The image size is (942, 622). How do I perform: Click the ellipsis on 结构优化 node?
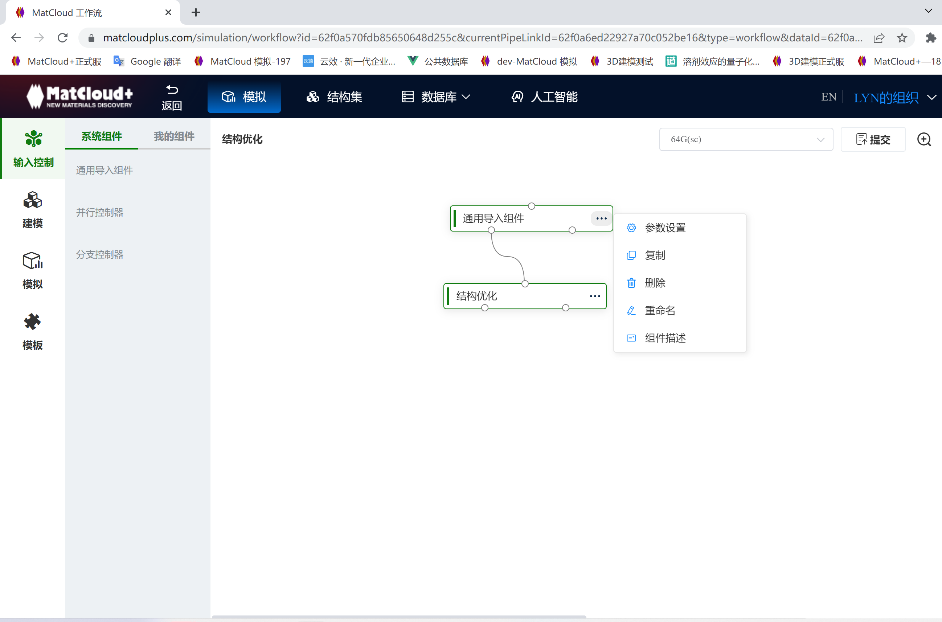pyautogui.click(x=594, y=295)
